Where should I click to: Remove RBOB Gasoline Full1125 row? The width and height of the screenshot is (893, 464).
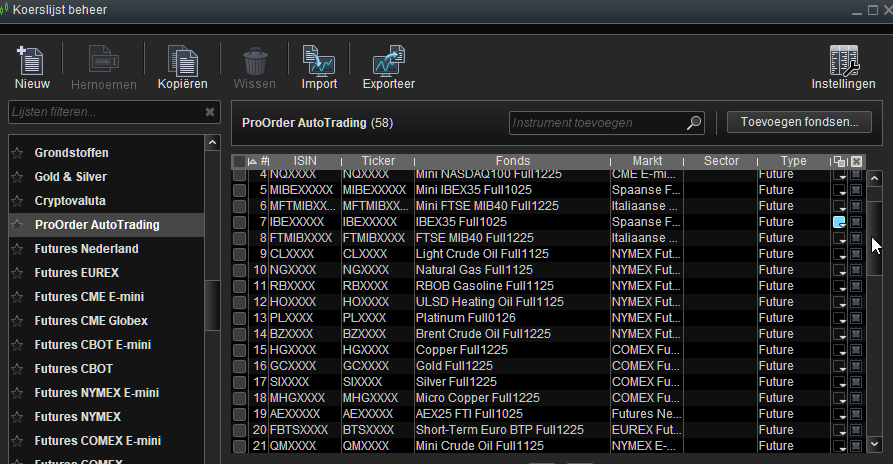point(856,286)
